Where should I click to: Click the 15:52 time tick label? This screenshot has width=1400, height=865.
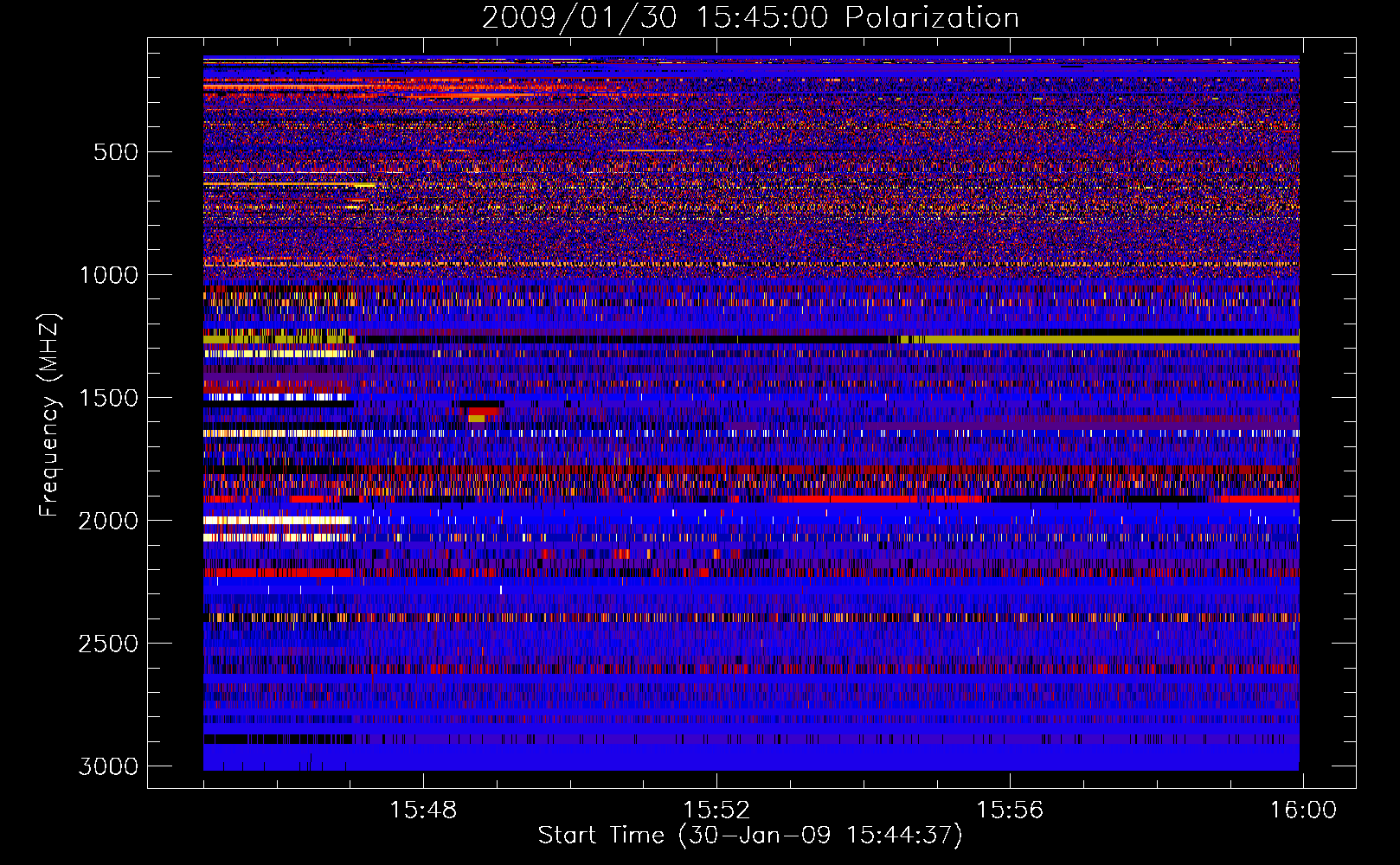(x=716, y=811)
